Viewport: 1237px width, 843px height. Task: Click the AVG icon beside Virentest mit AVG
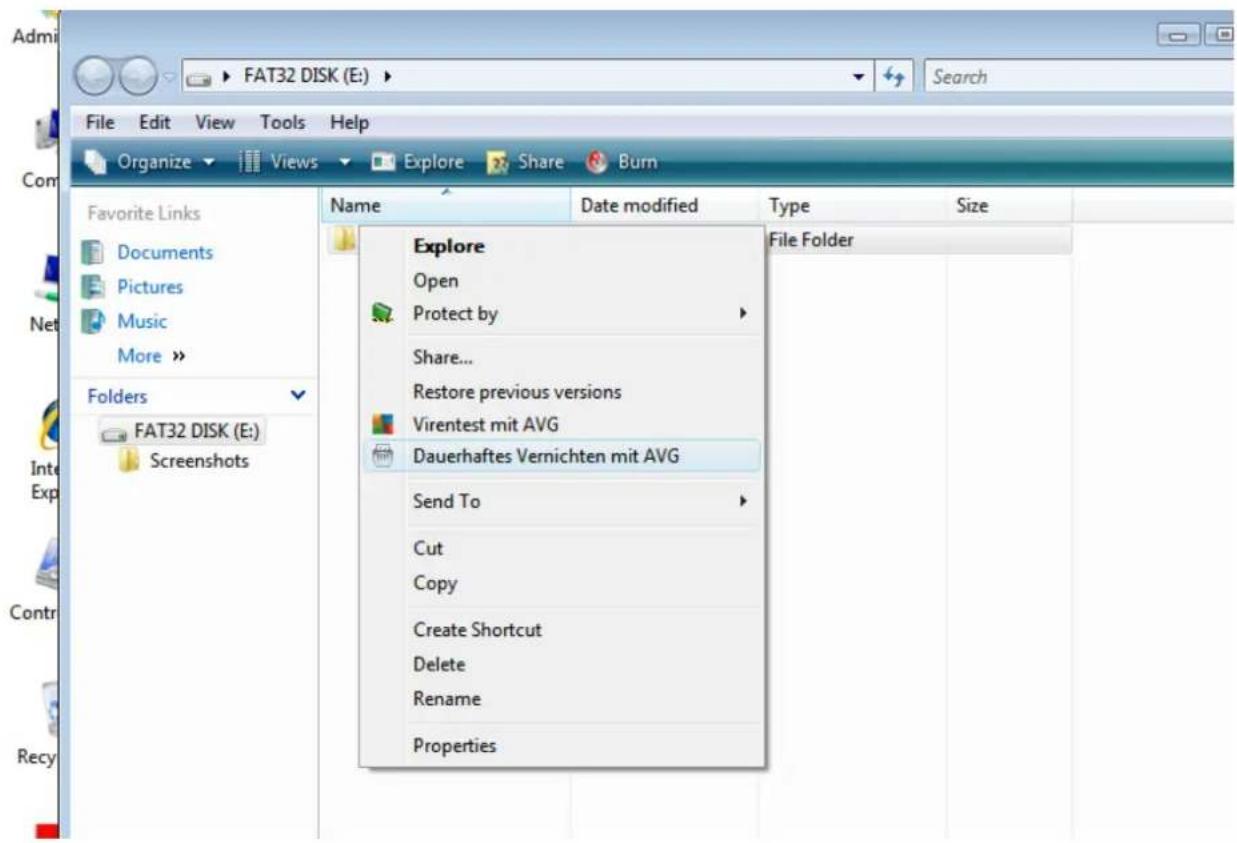coord(382,424)
